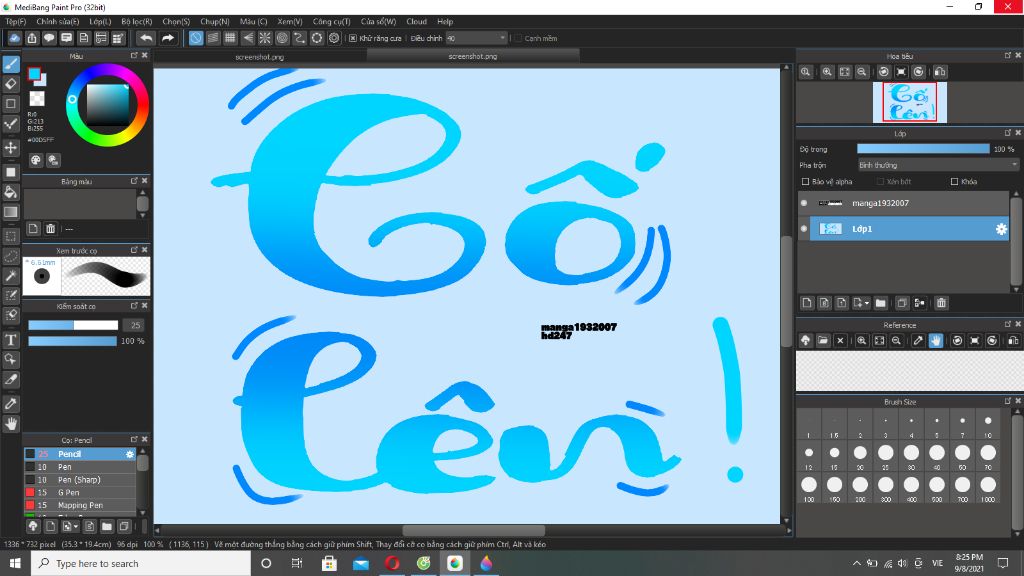Open the Cloud menu
Screen dimensions: 1024x576
coord(416,22)
